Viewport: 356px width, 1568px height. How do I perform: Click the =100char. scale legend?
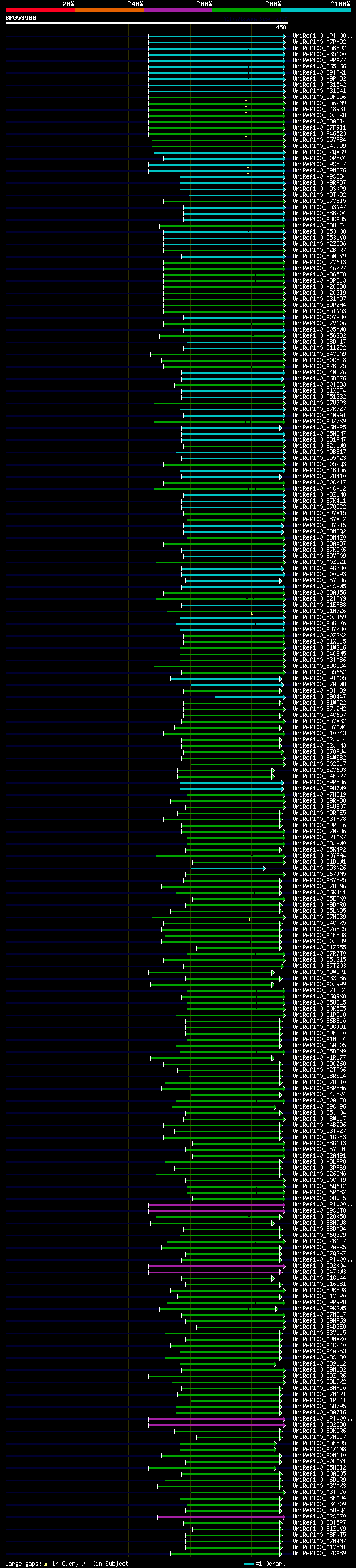pos(264,1563)
